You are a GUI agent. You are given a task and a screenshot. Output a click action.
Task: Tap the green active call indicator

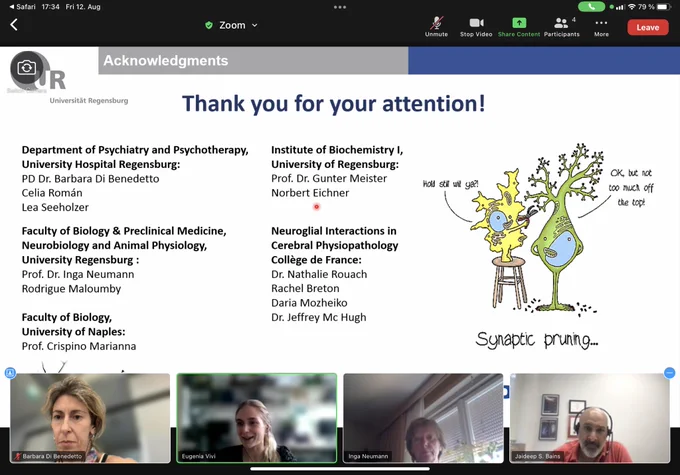591,7
